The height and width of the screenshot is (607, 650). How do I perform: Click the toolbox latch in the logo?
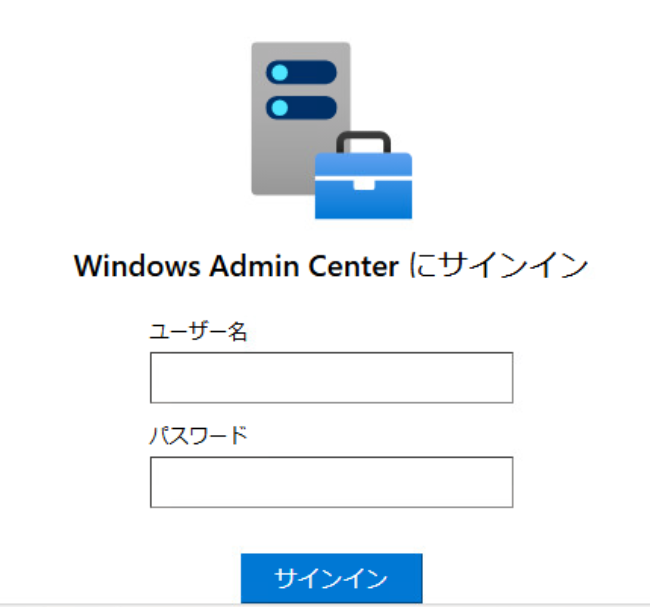coord(363,182)
